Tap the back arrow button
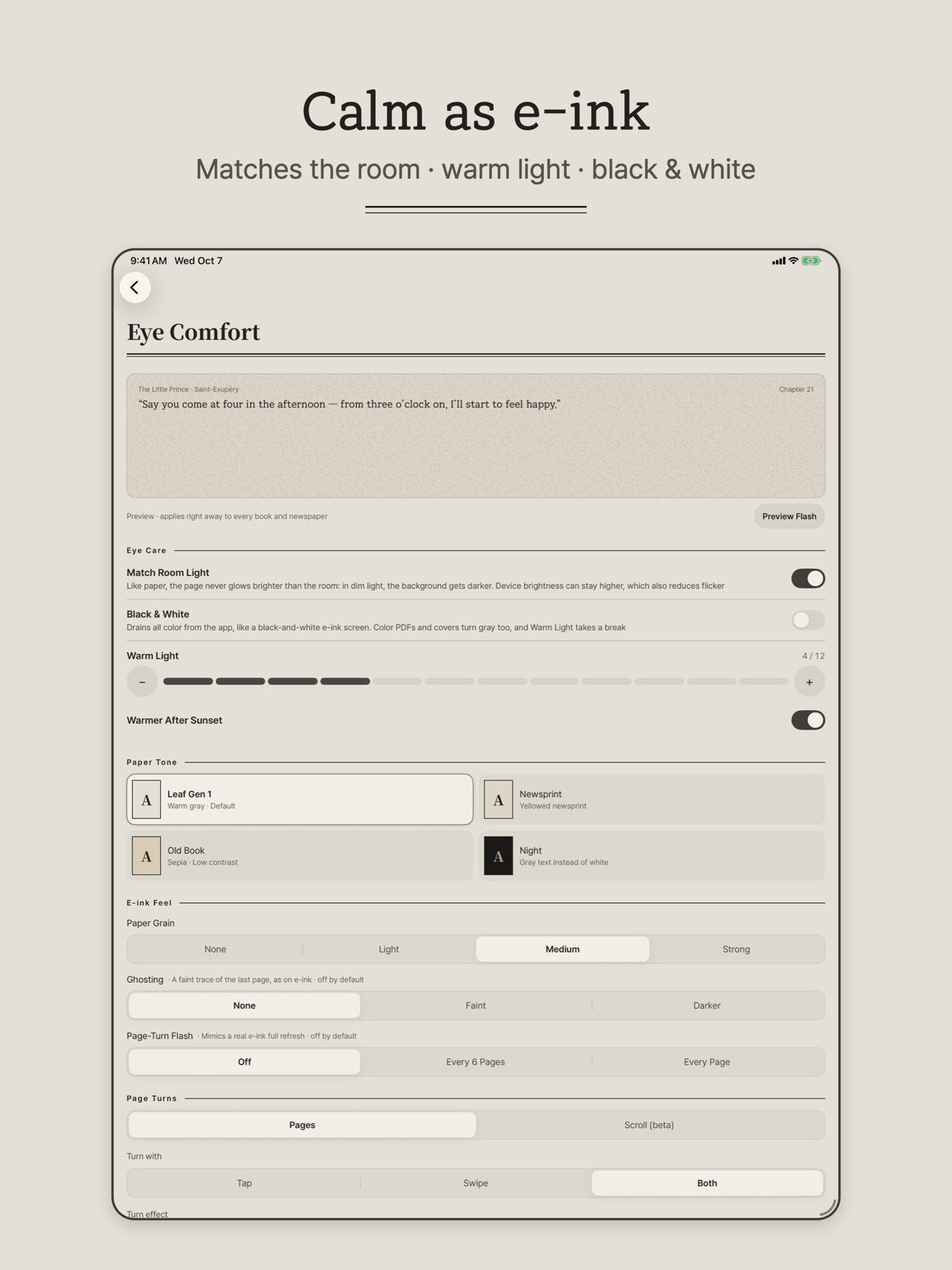This screenshot has height=1270, width=952. click(135, 287)
